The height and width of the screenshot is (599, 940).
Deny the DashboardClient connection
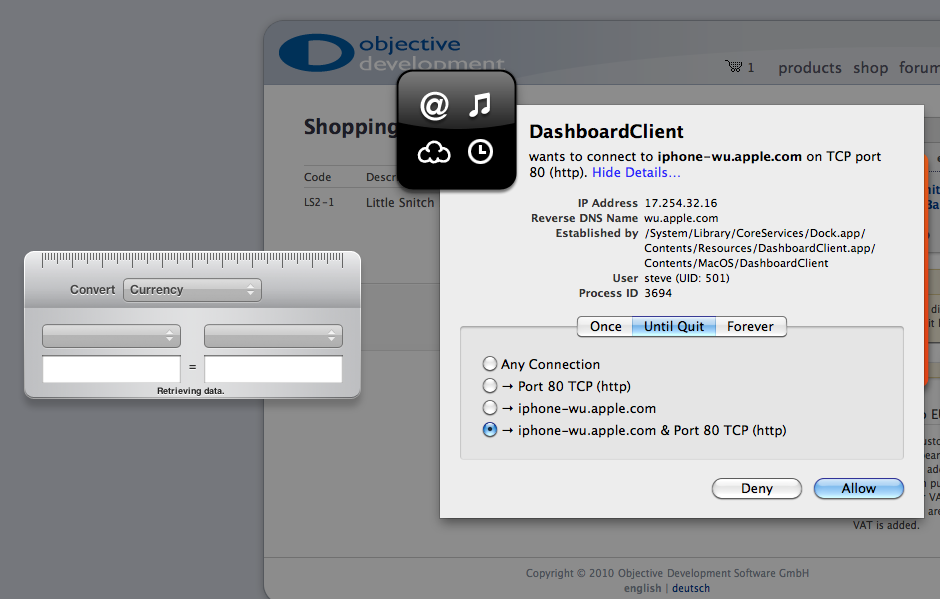[x=757, y=488]
